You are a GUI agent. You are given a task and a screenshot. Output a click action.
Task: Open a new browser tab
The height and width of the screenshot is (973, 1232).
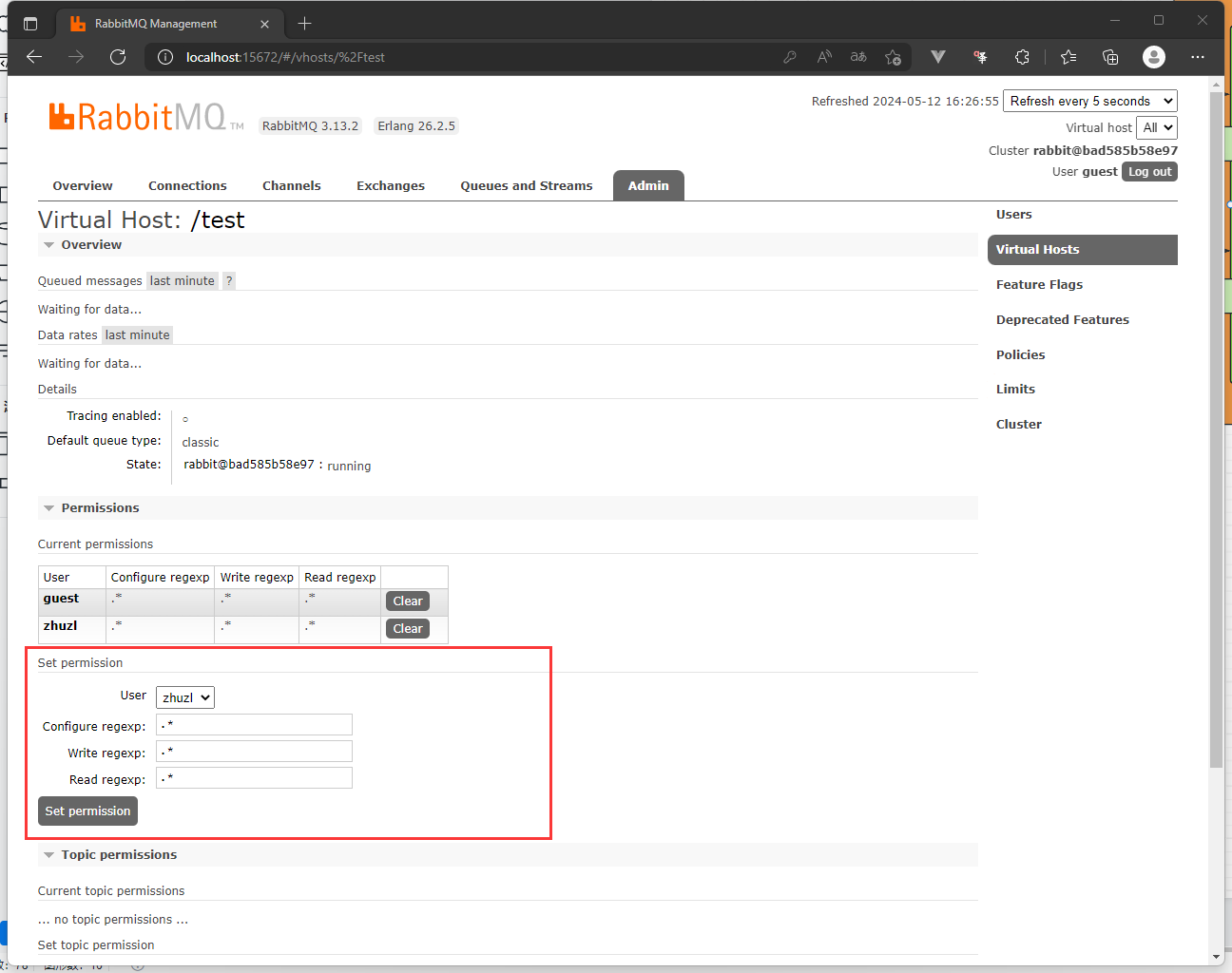coord(304,23)
